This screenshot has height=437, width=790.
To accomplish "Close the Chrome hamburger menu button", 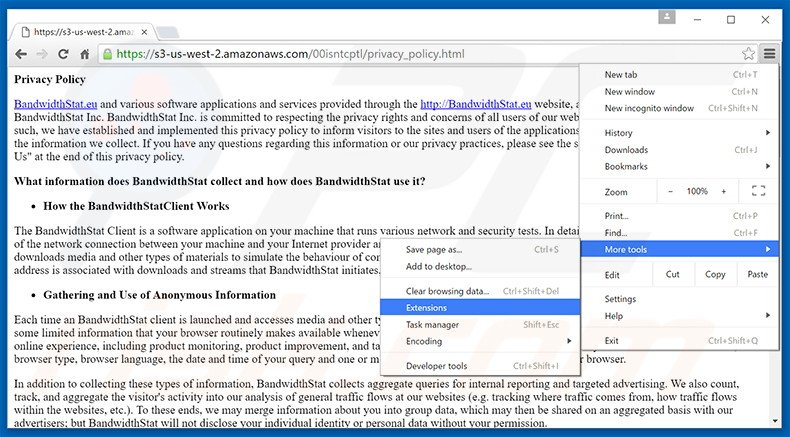I will coord(769,53).
